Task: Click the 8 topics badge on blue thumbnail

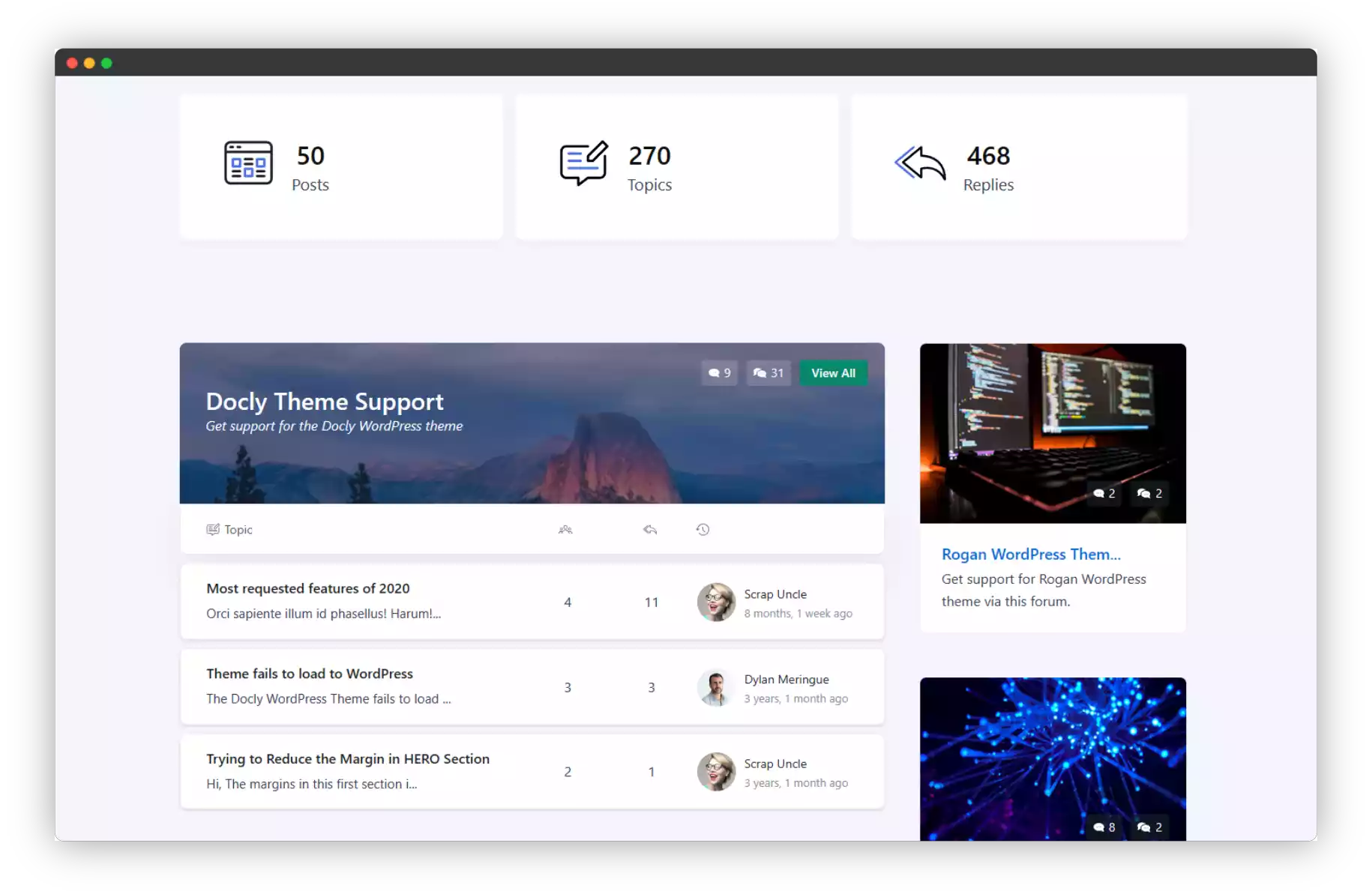Action: pos(1104,827)
